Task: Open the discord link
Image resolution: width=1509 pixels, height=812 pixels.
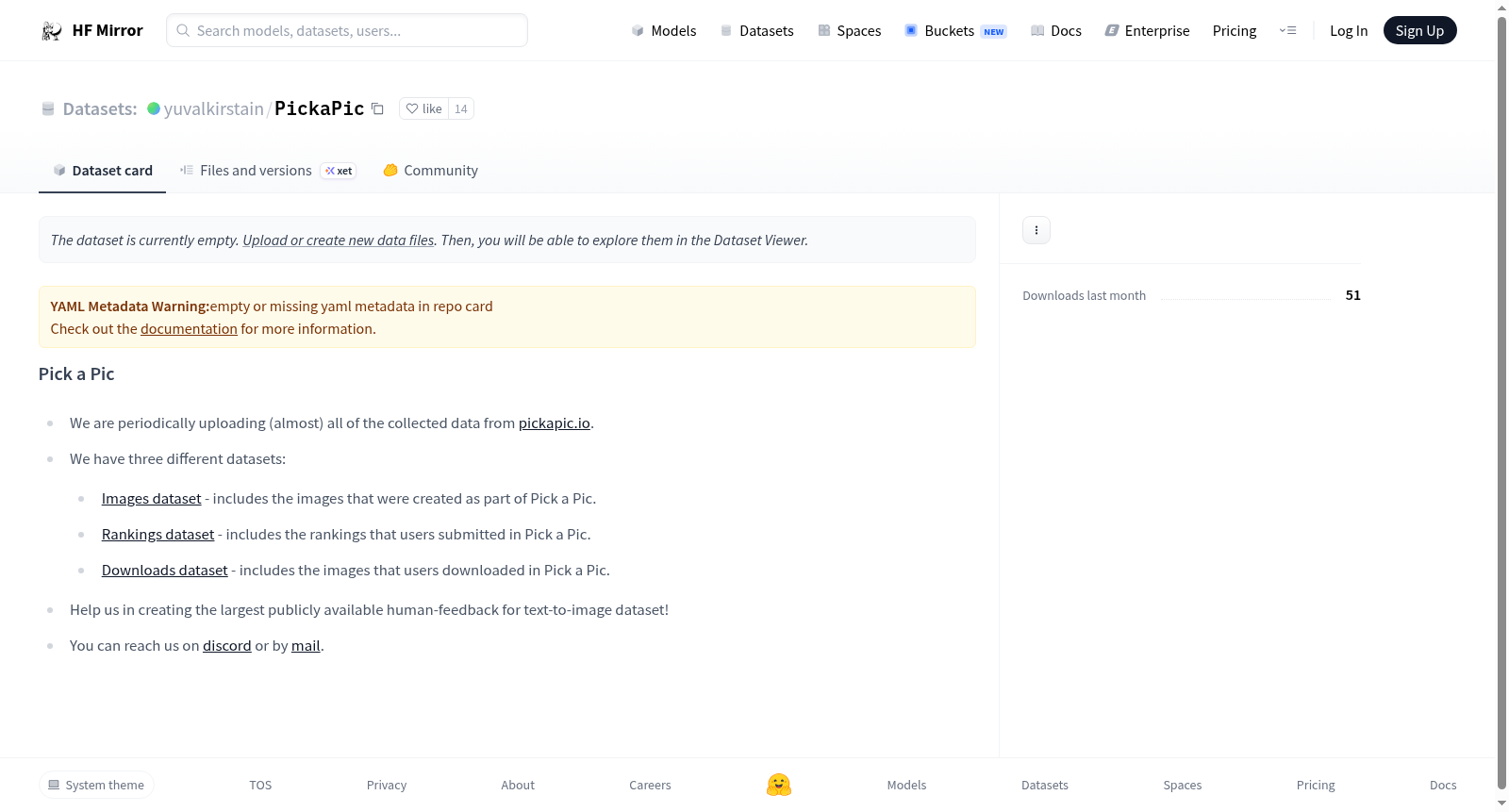Action: point(227,646)
